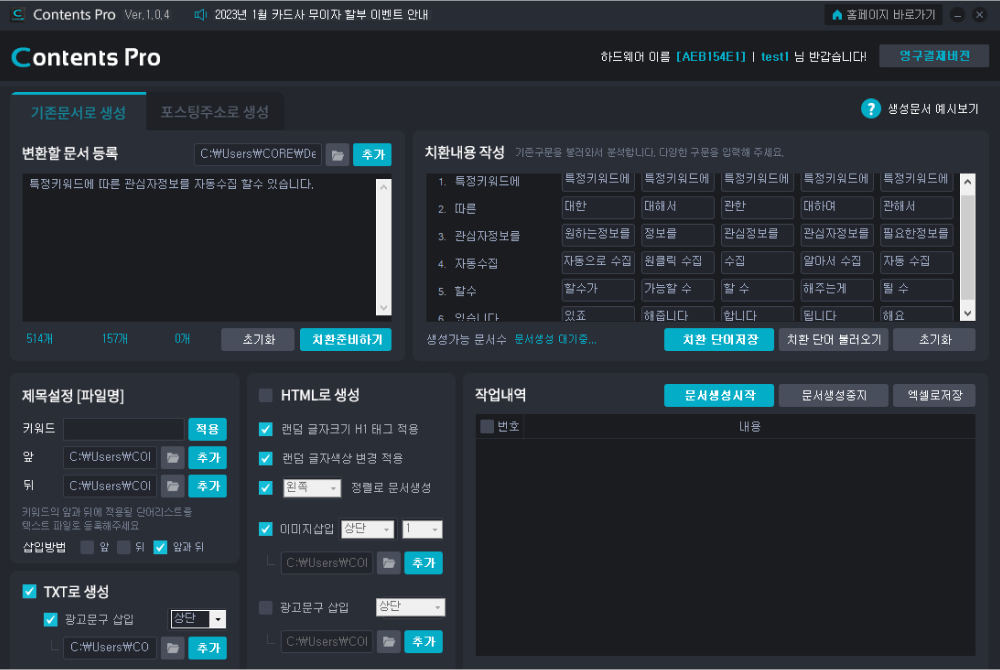
Task: Click 치환 단어 불러오기 button
Action: [x=834, y=339]
